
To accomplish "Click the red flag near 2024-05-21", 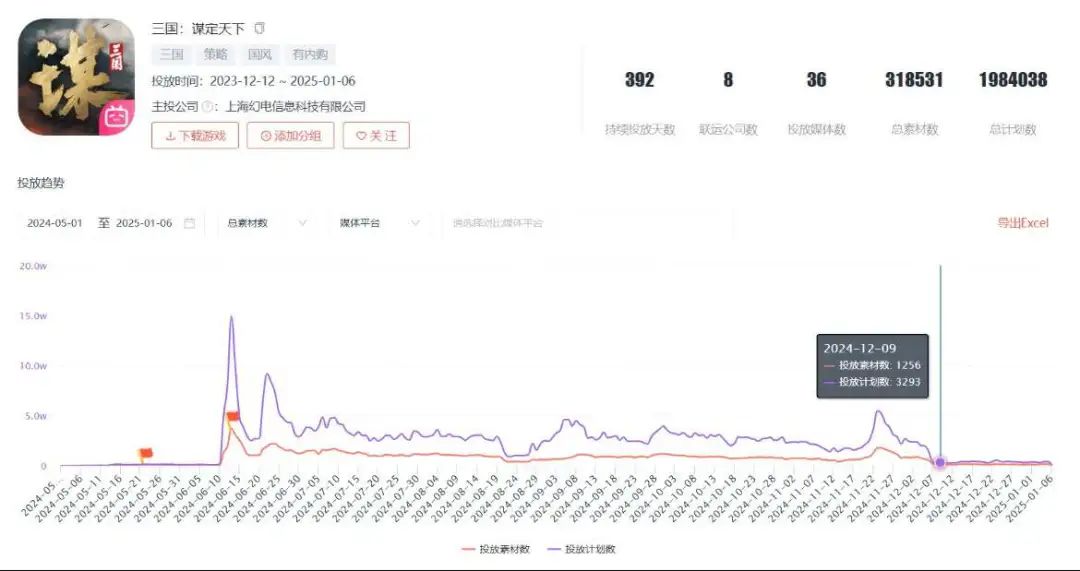I will pyautogui.click(x=145, y=453).
